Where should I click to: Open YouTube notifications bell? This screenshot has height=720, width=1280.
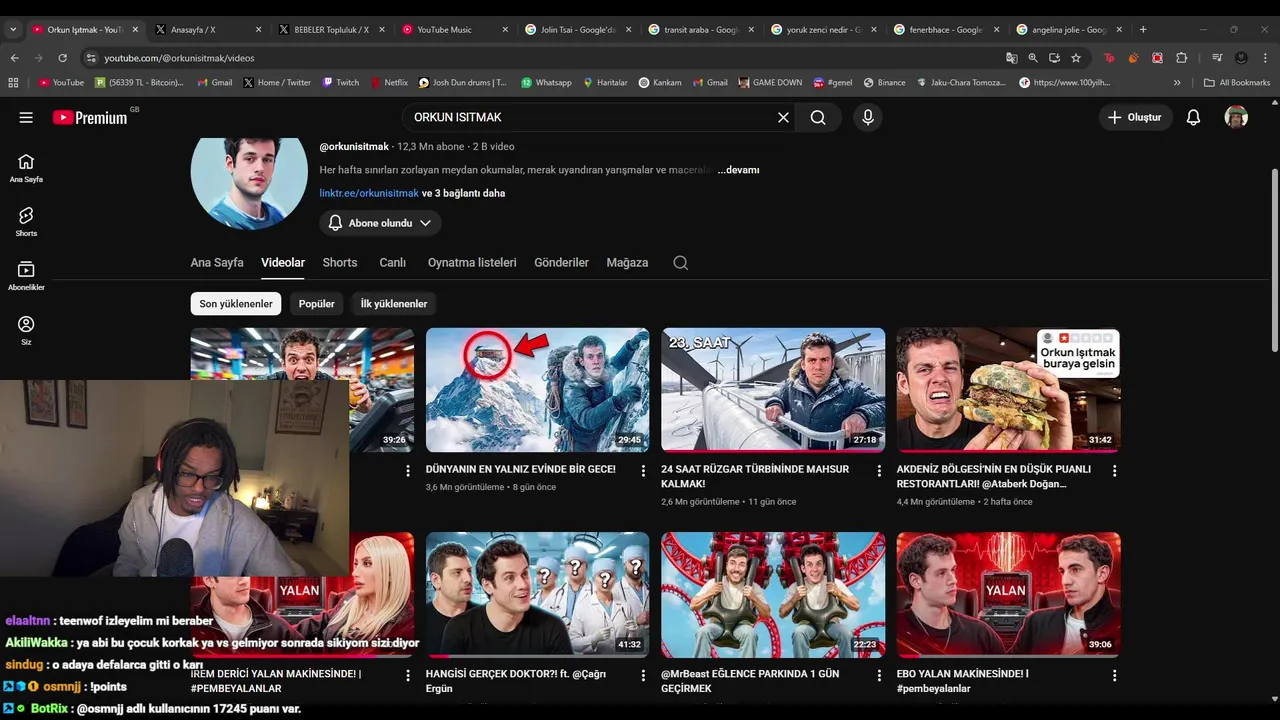point(1193,117)
